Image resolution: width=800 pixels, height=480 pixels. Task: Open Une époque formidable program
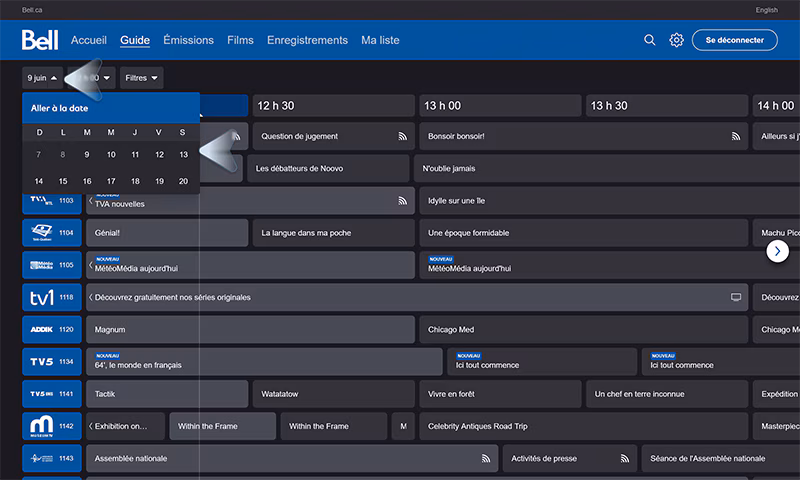(584, 233)
